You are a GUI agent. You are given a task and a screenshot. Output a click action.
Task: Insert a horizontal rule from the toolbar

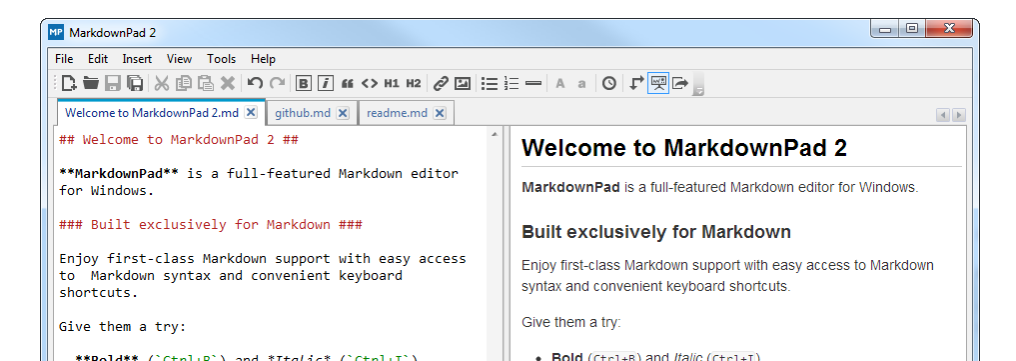click(x=533, y=83)
